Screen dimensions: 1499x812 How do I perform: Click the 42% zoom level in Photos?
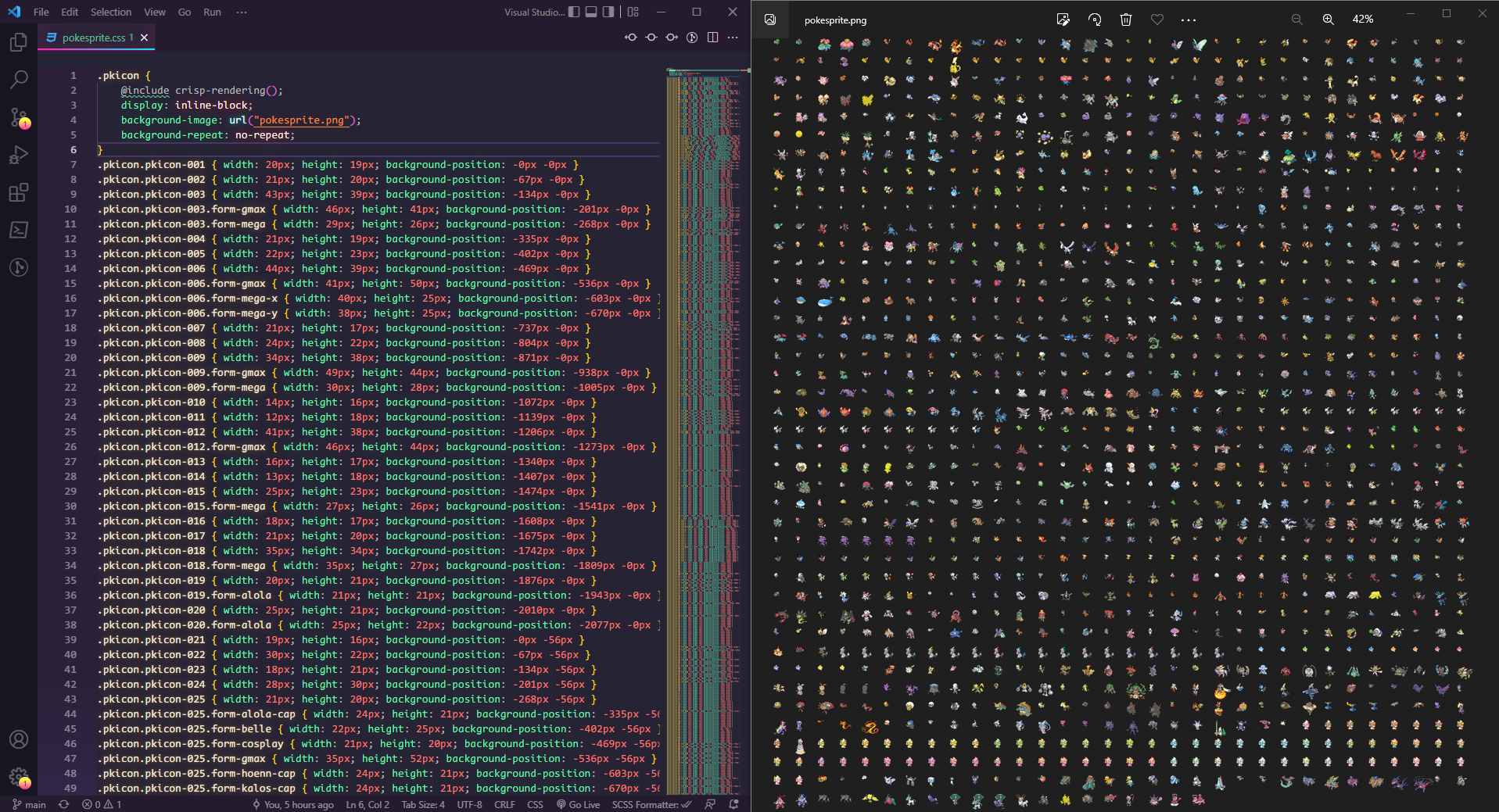tap(1363, 20)
